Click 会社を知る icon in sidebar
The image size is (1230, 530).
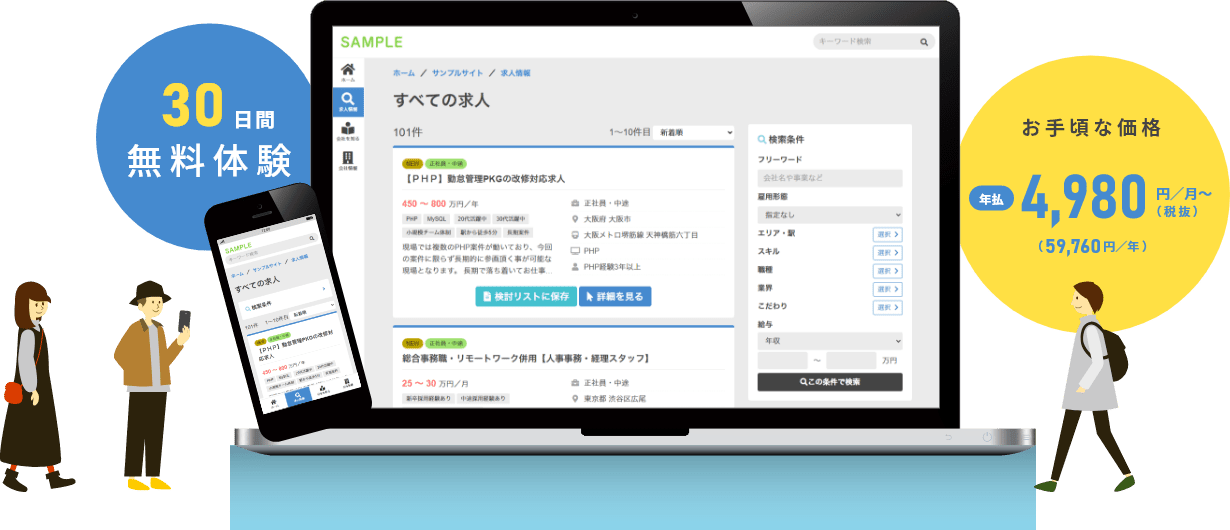[x=348, y=132]
